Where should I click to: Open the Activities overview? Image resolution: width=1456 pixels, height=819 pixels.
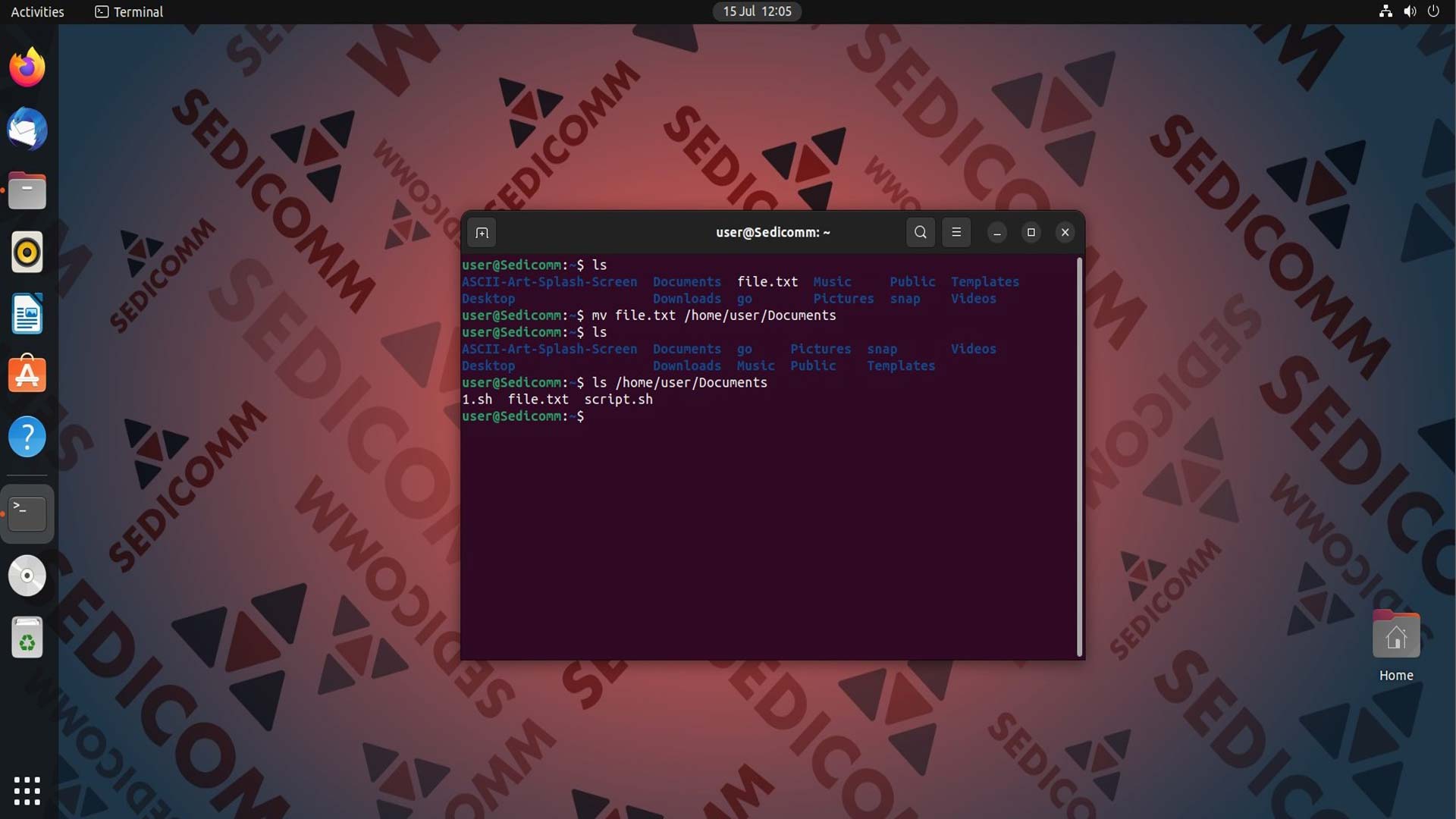coord(37,11)
